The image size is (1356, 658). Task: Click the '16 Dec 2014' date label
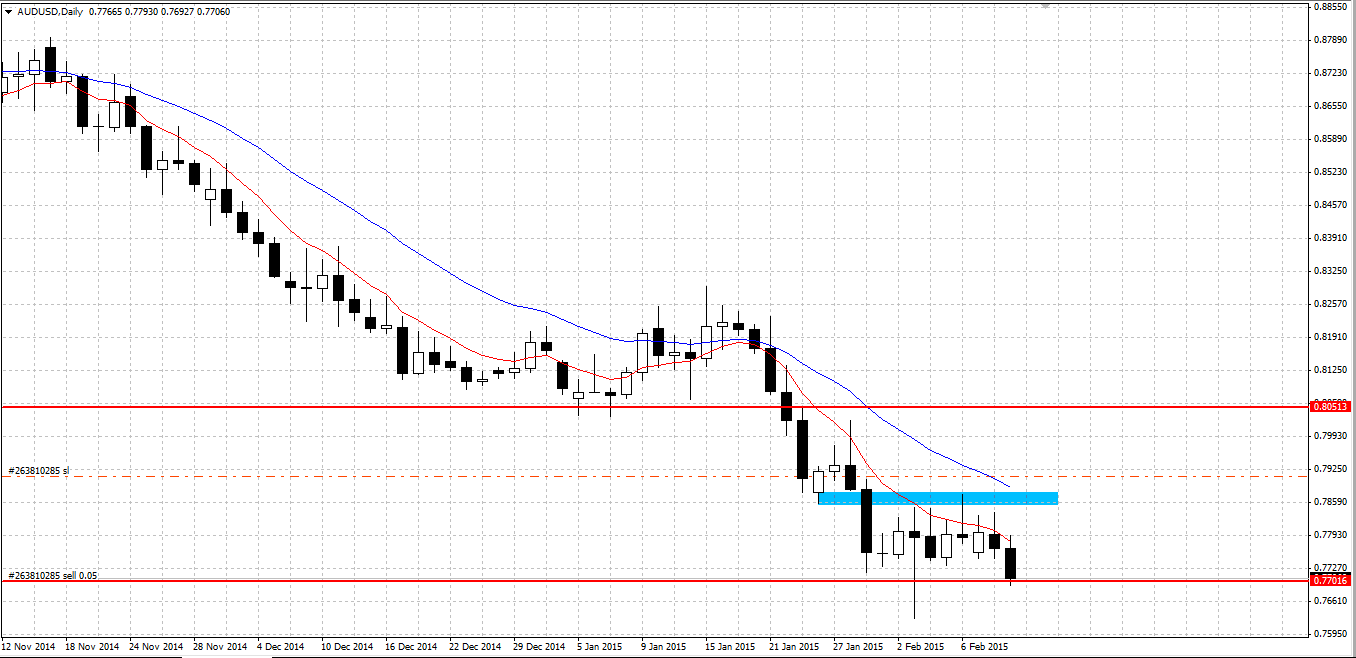pos(409,647)
